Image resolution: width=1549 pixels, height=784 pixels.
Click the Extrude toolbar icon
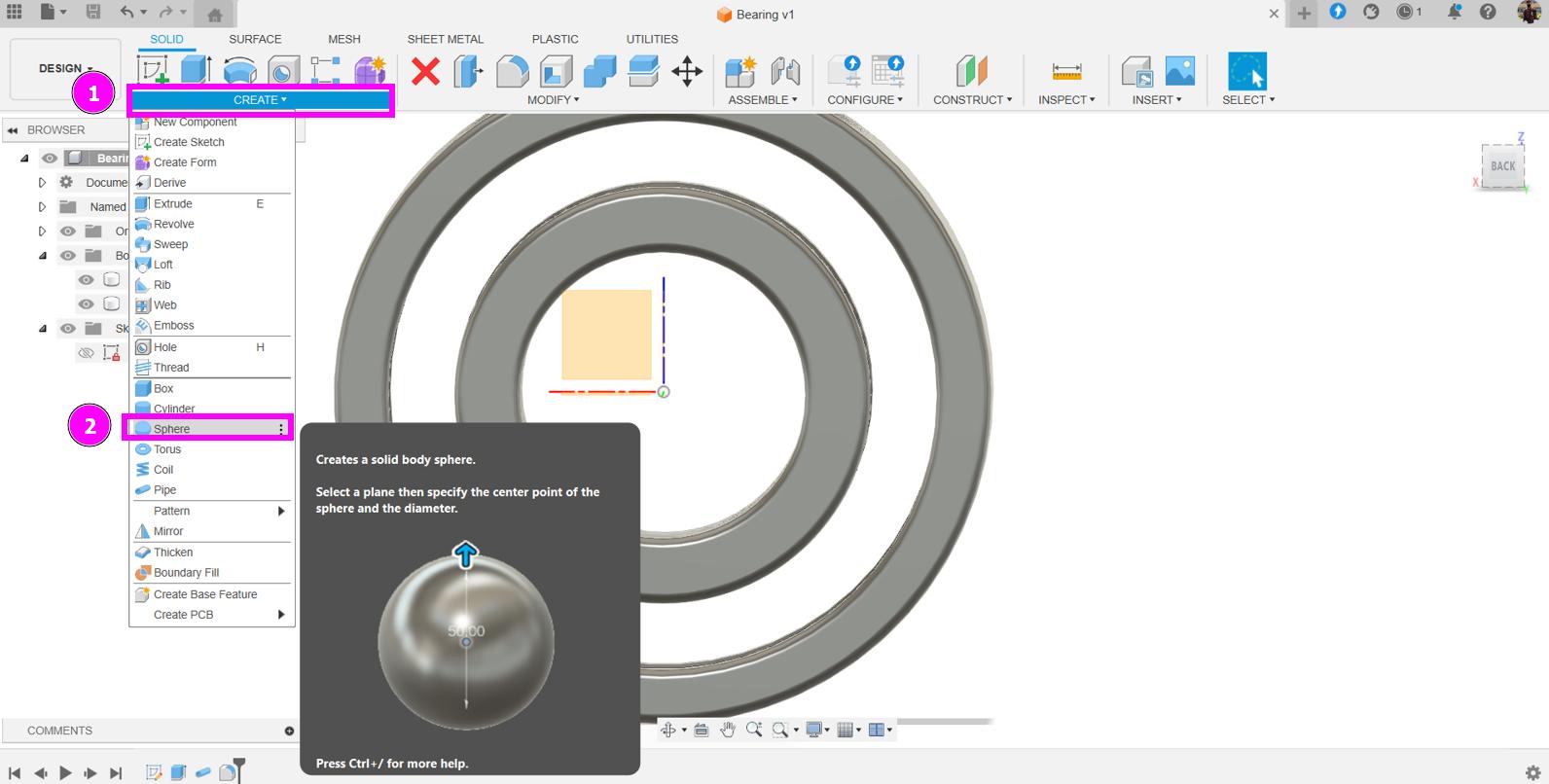pyautogui.click(x=196, y=70)
